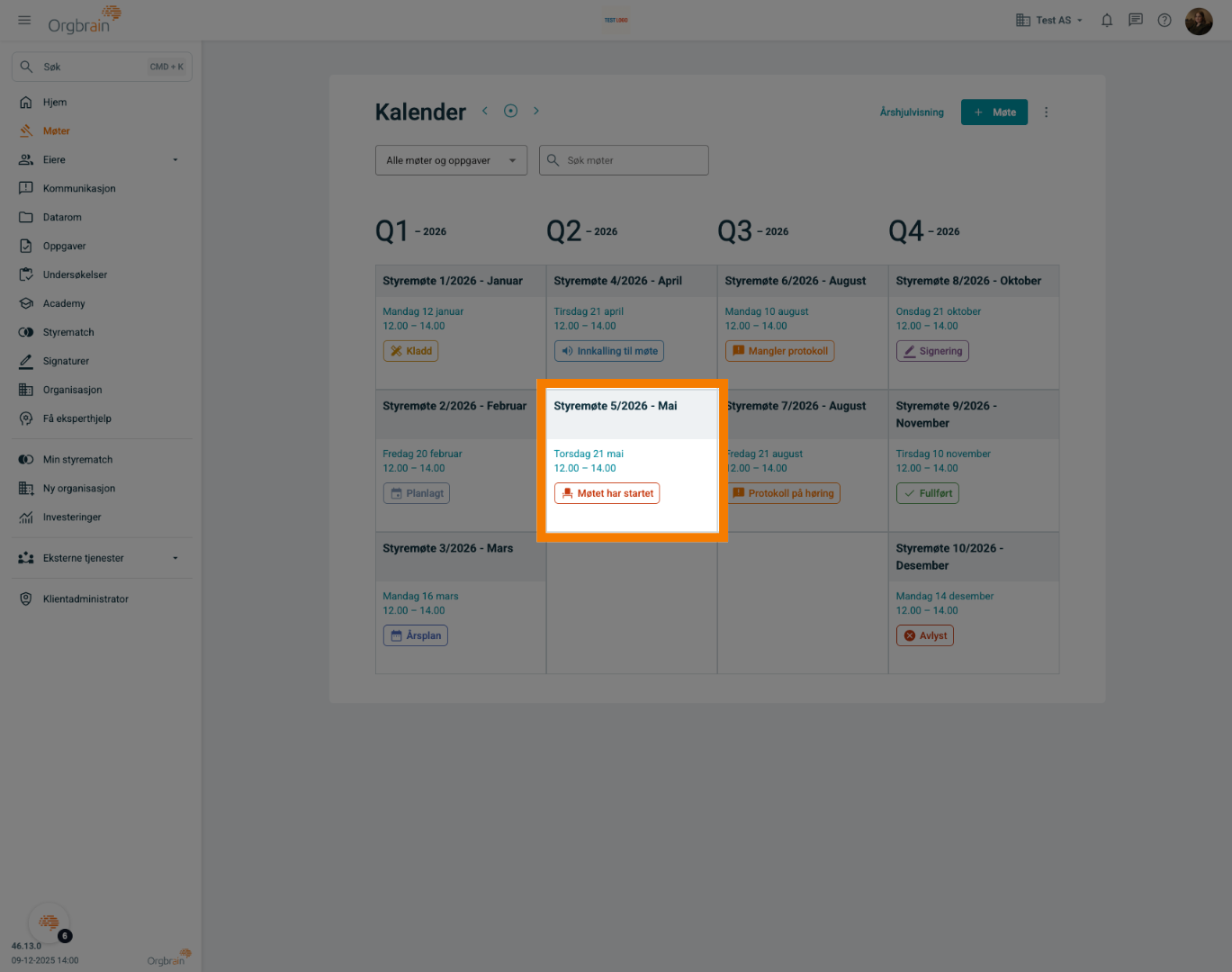Image resolution: width=1232 pixels, height=972 pixels.
Task: Click the Academy graduation cap icon
Action: (x=26, y=304)
